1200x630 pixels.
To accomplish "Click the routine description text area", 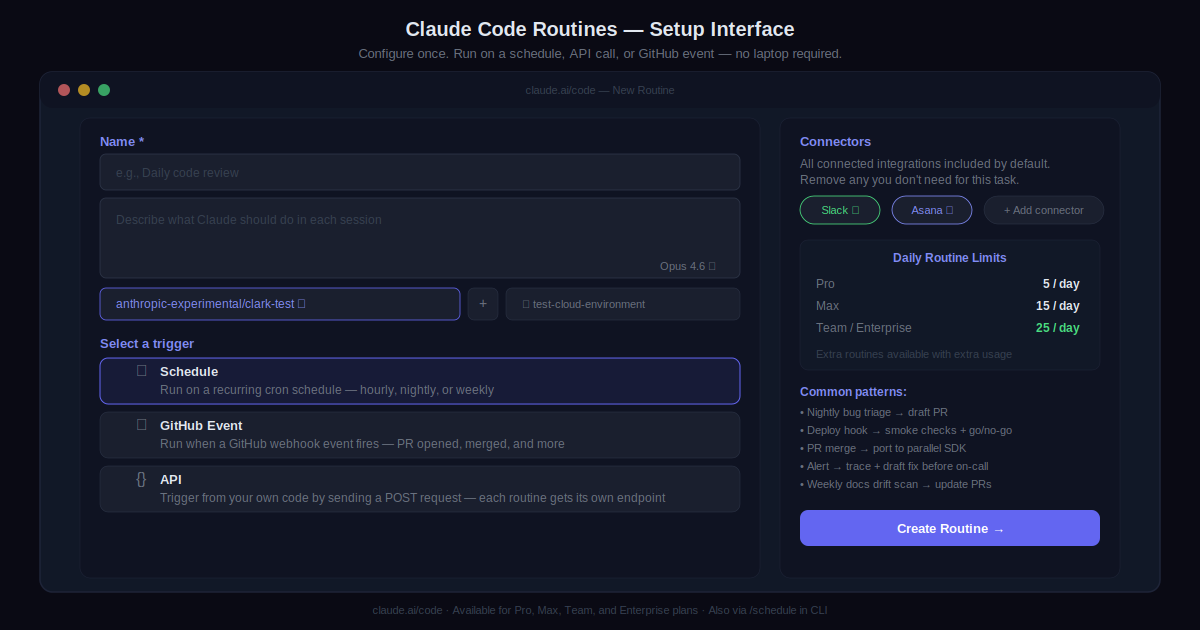I will (x=420, y=232).
